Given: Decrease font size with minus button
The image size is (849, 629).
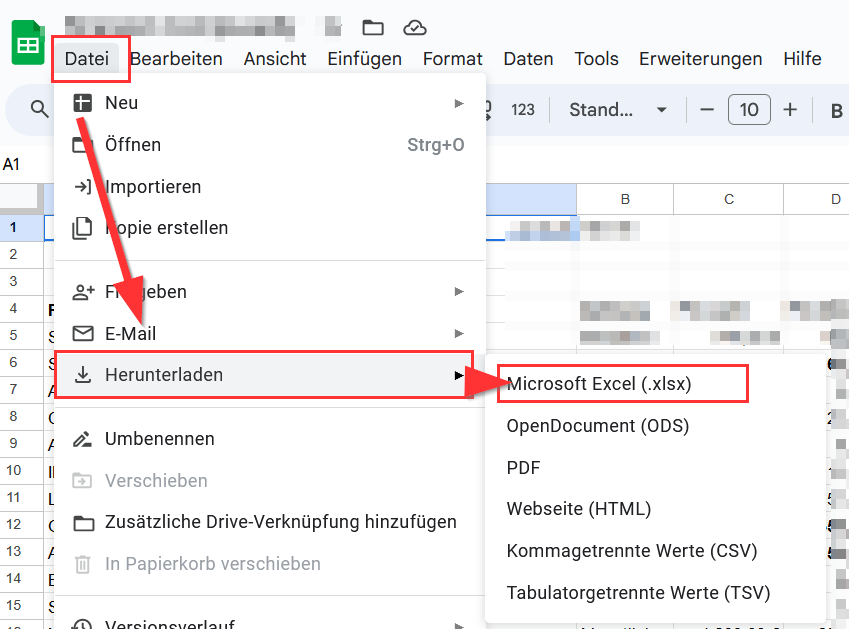Looking at the screenshot, I should pyautogui.click(x=707, y=110).
